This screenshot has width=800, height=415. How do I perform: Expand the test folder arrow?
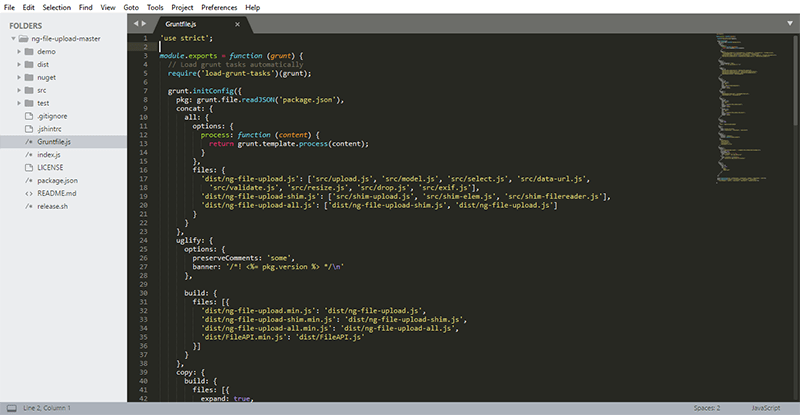tap(19, 103)
